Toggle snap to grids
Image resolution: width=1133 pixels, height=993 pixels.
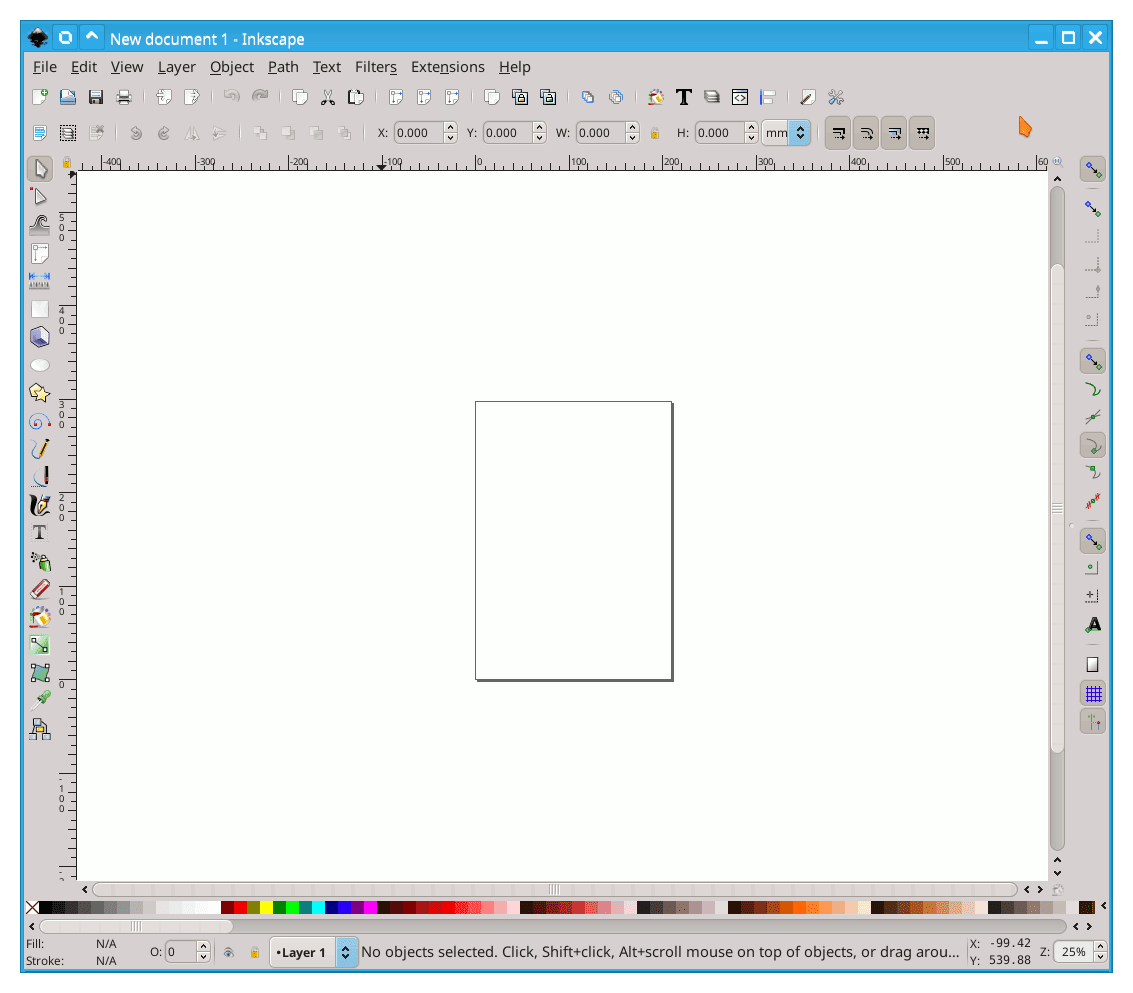1093,694
